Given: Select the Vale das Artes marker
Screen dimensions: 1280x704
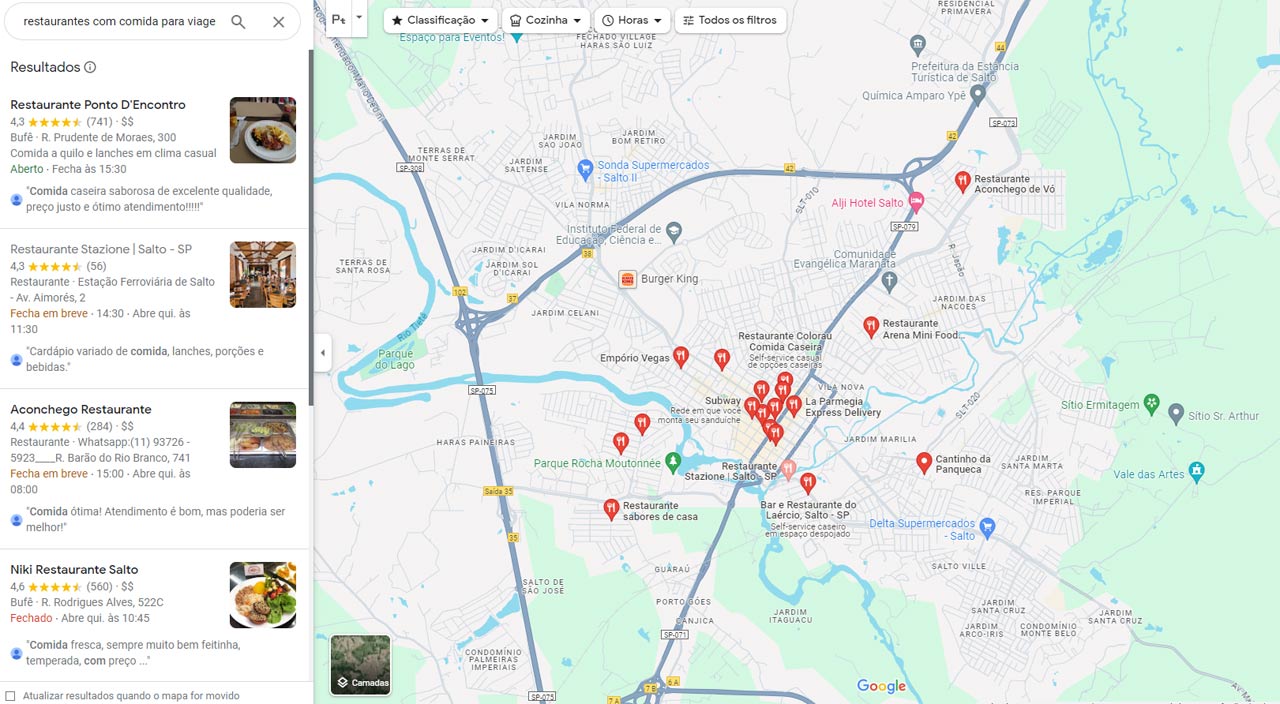Looking at the screenshot, I should 1197,471.
